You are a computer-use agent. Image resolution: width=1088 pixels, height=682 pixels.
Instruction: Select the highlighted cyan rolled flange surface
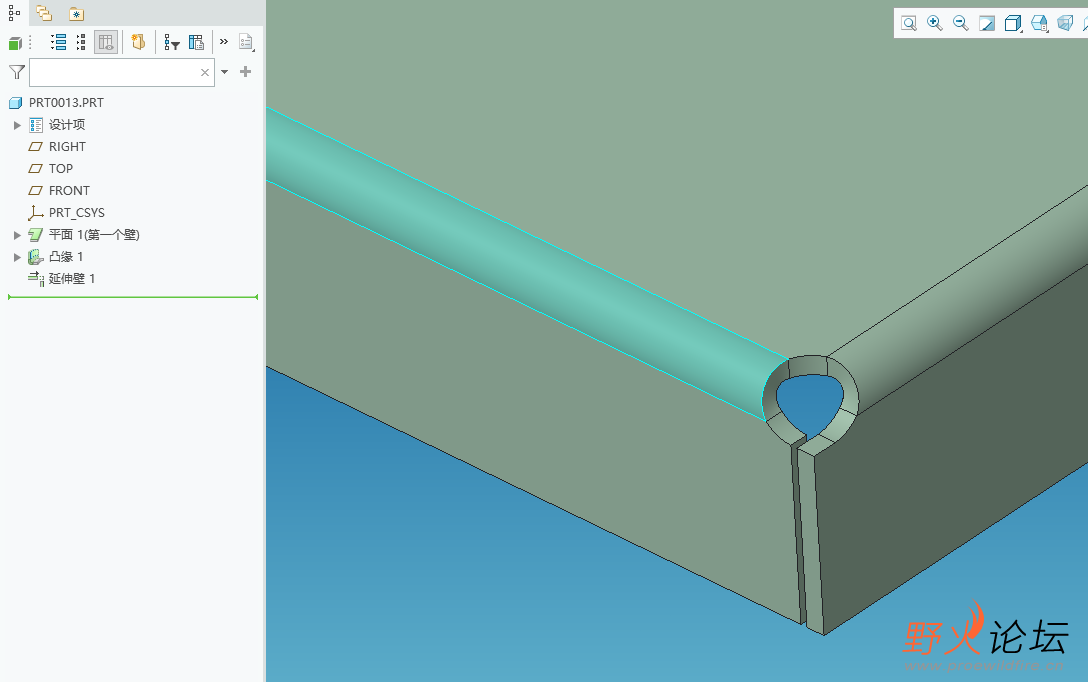515,262
